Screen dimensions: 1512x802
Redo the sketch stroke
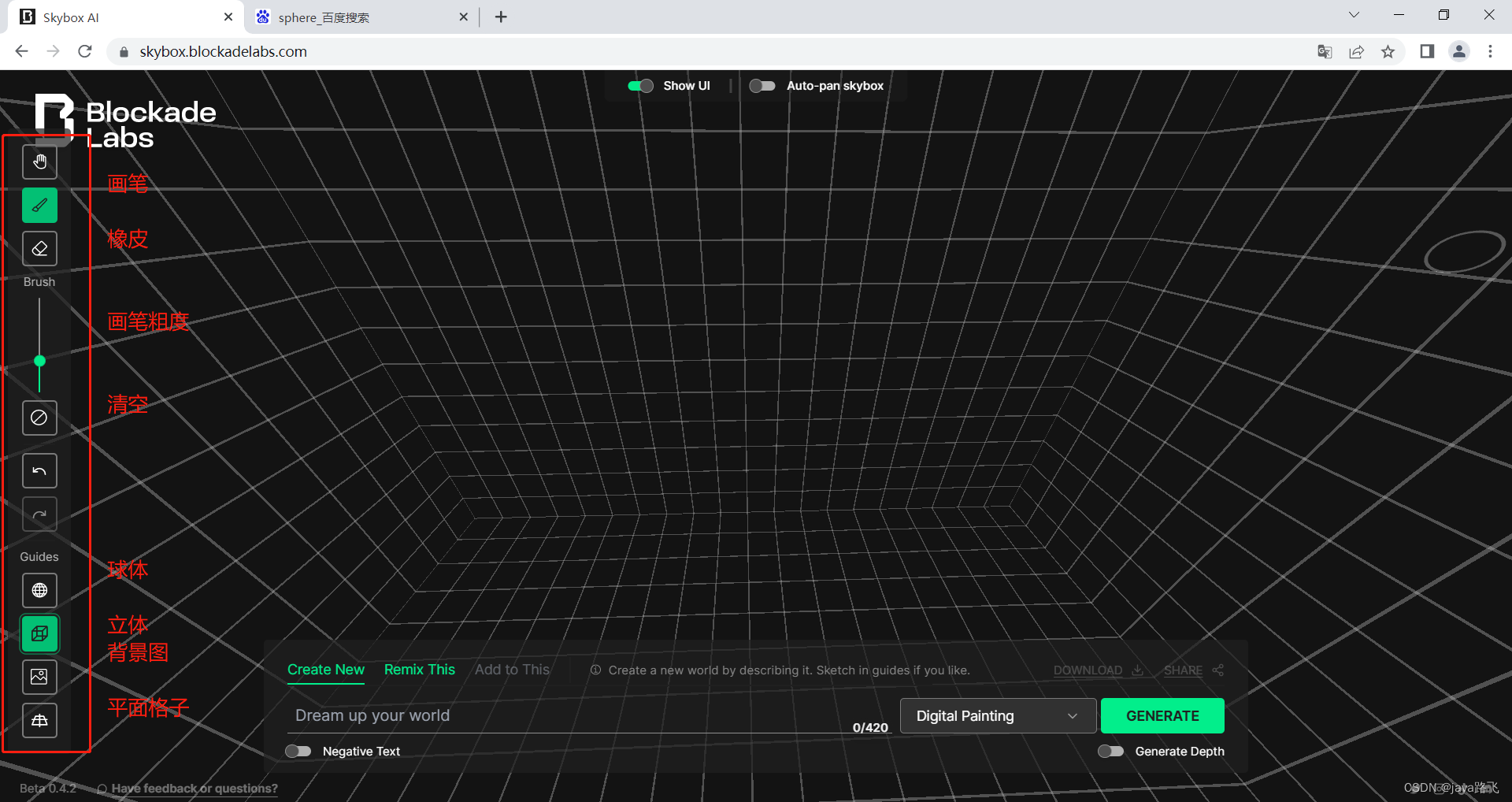[x=39, y=514]
